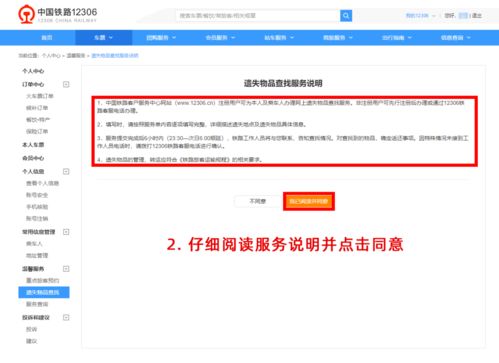Viewport: 499px width, 363px height.
Task: Focus the site search input field
Action: click(258, 16)
